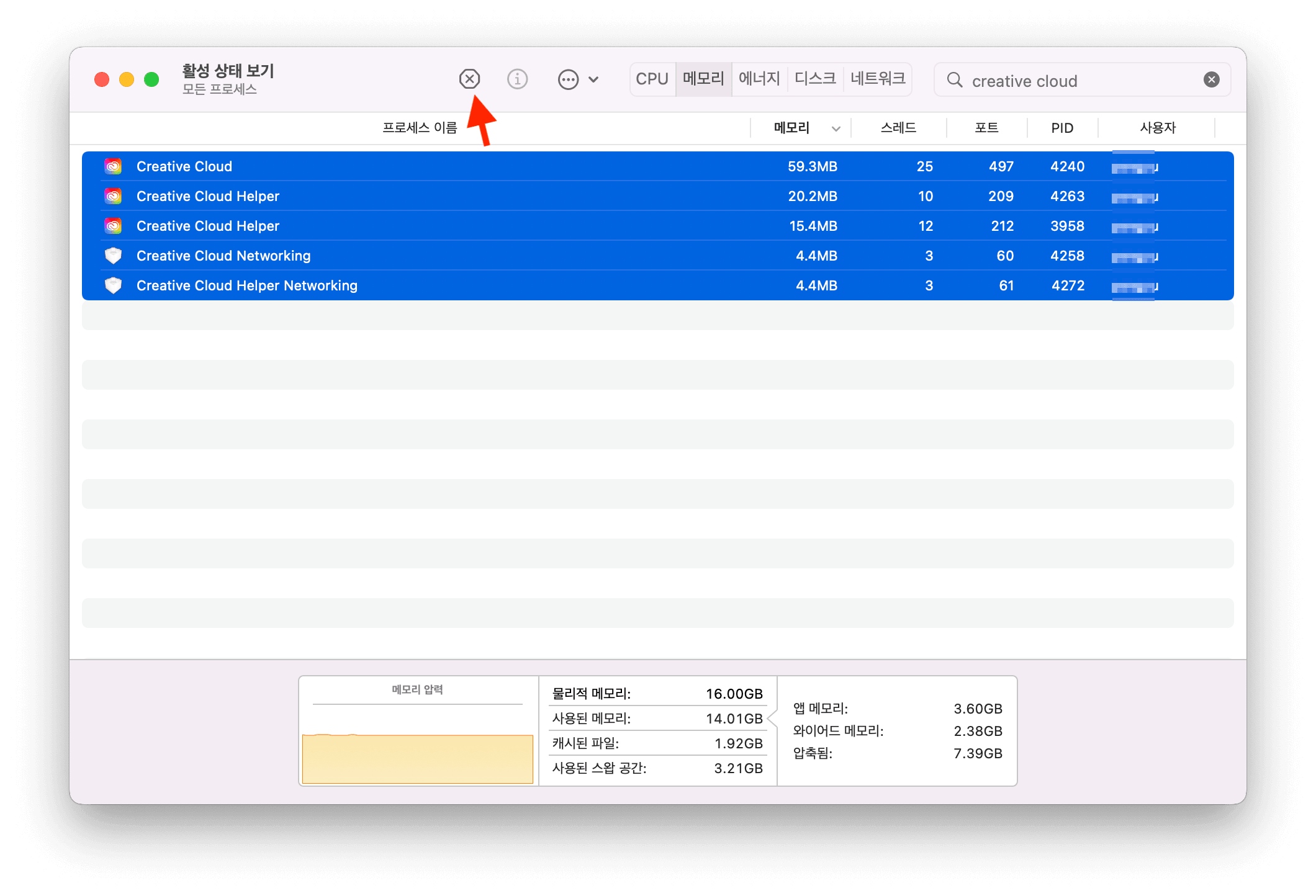Switch to the CPU tab
The height and width of the screenshot is (896, 1316).
pyautogui.click(x=652, y=79)
